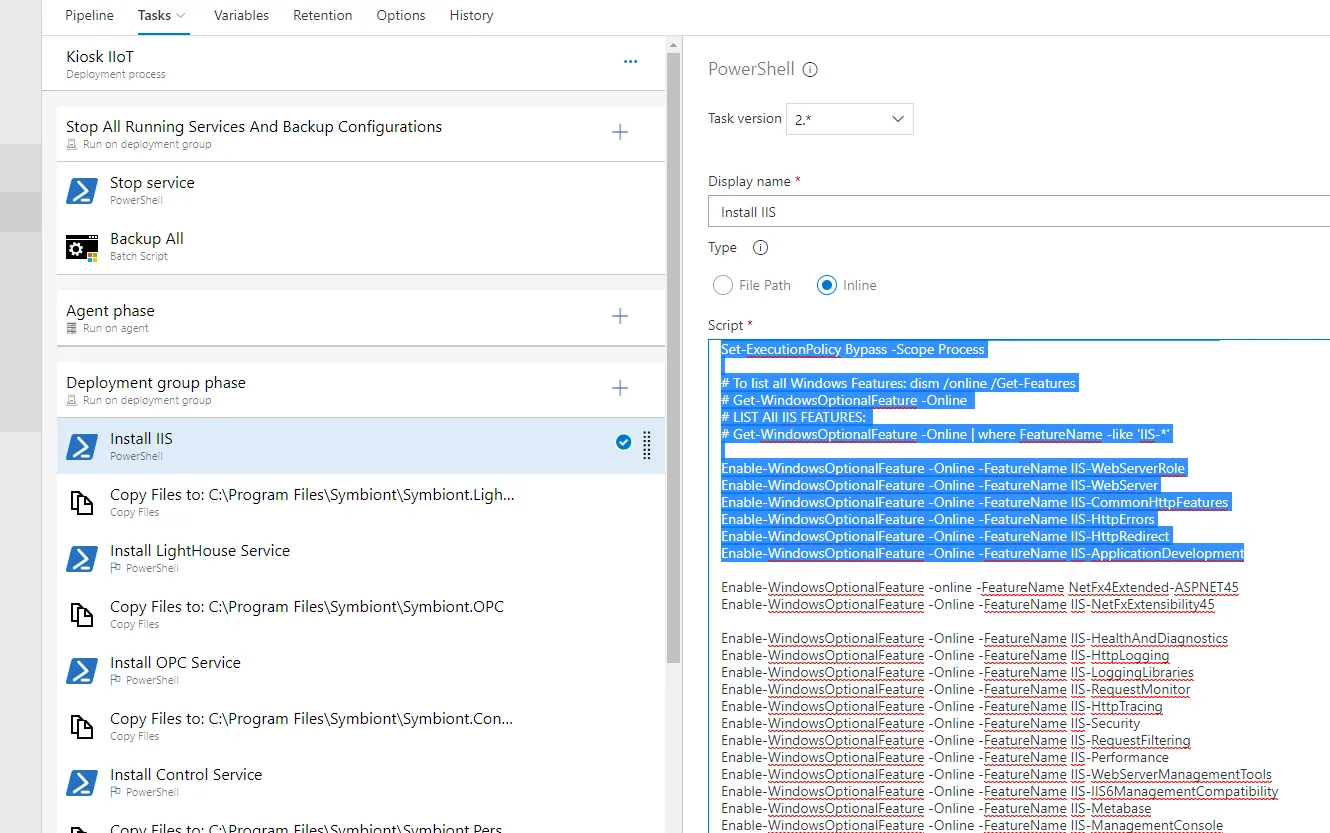Image resolution: width=1330 pixels, height=833 pixels.
Task: Click the Agent phase server icon
Action: pyautogui.click(x=71, y=328)
